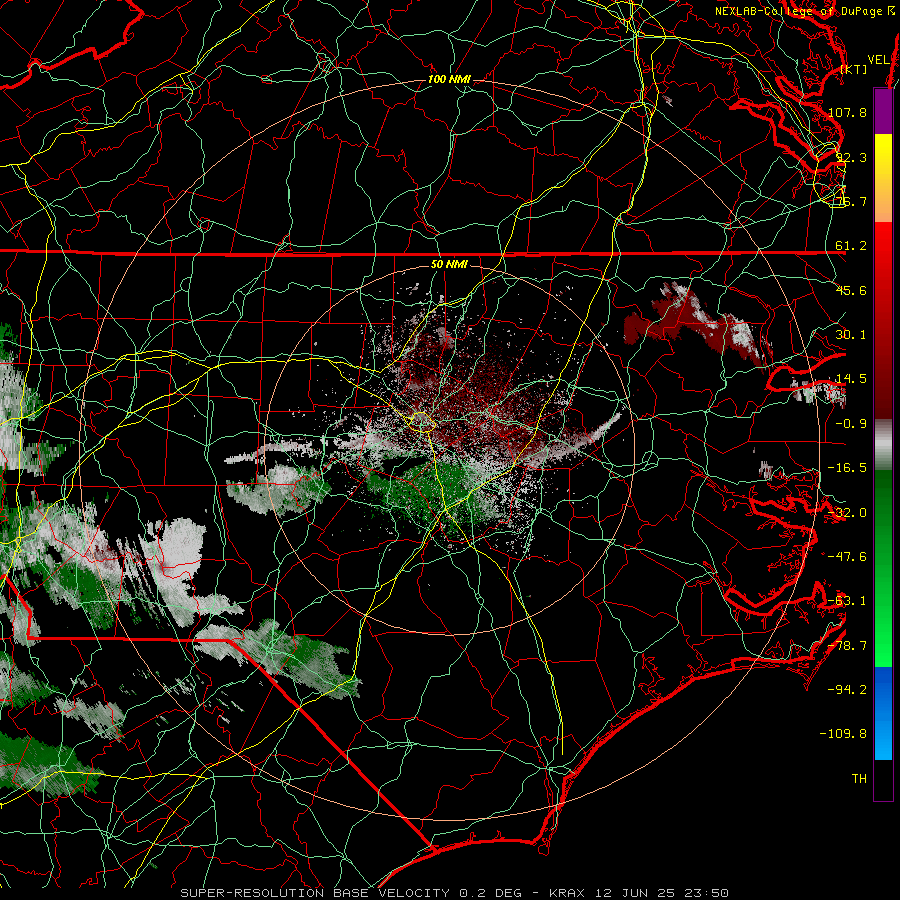Click the 107.8 velocity scale value
Screen dimensions: 900x900
pos(847,112)
